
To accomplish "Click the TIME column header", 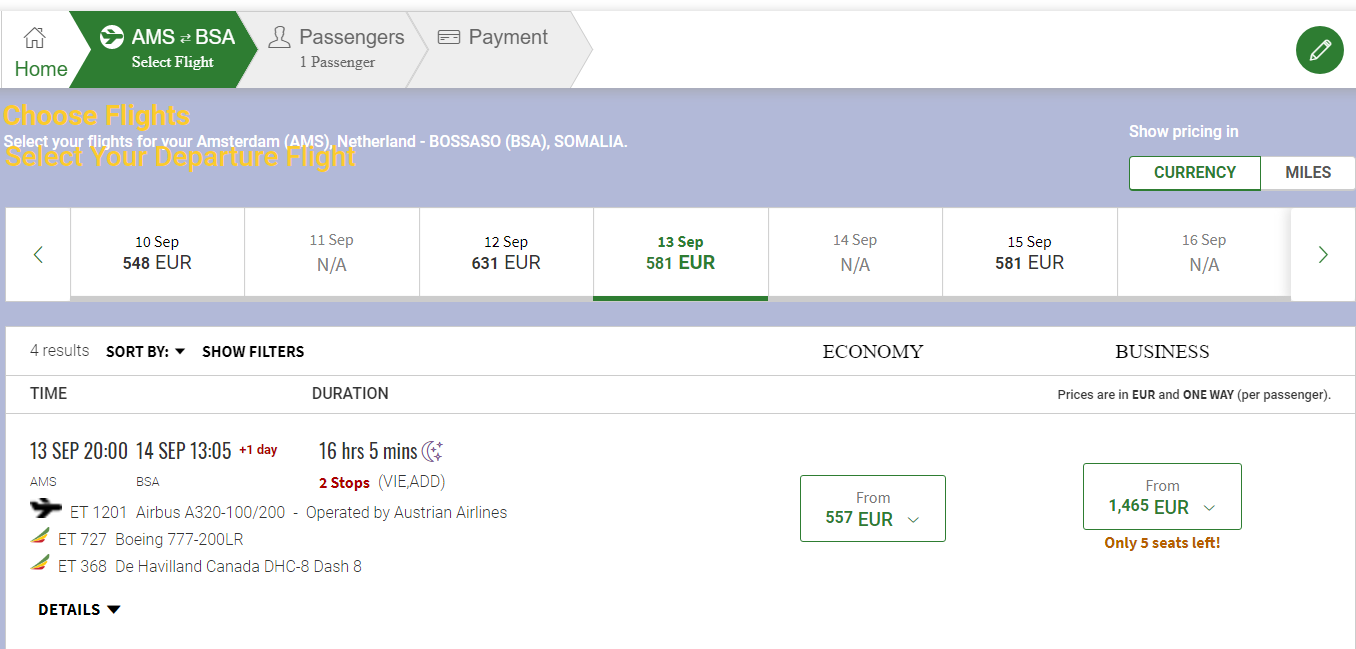I will pyautogui.click(x=49, y=393).
